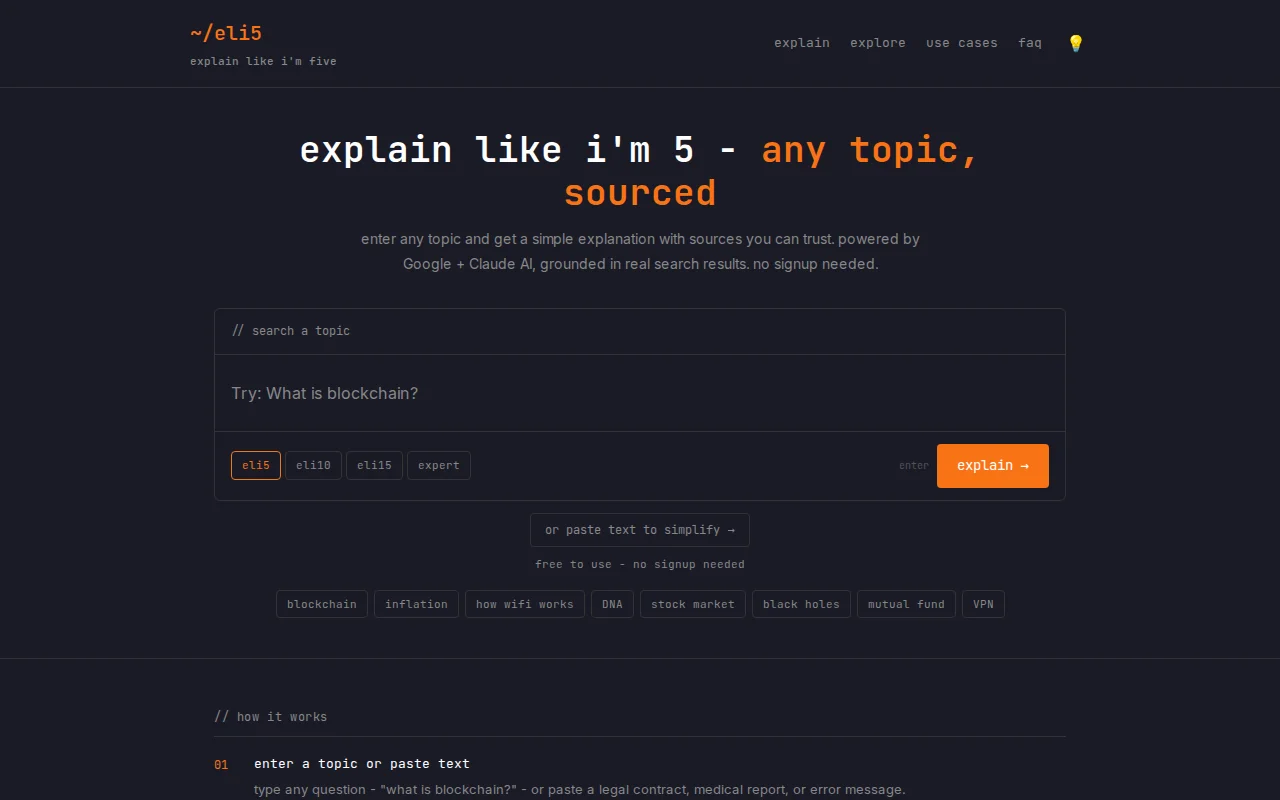
Task: Open the explore nav item
Action: pyautogui.click(x=878, y=43)
